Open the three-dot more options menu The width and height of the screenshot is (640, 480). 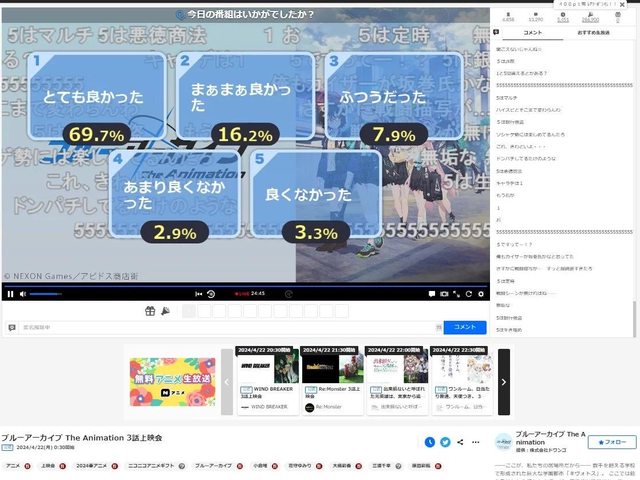[x=476, y=442]
